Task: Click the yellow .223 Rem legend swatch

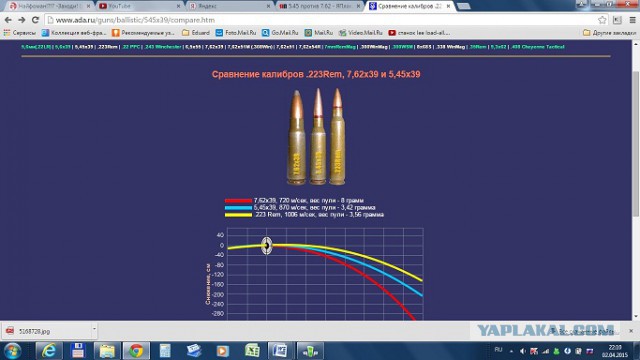Action: point(238,214)
